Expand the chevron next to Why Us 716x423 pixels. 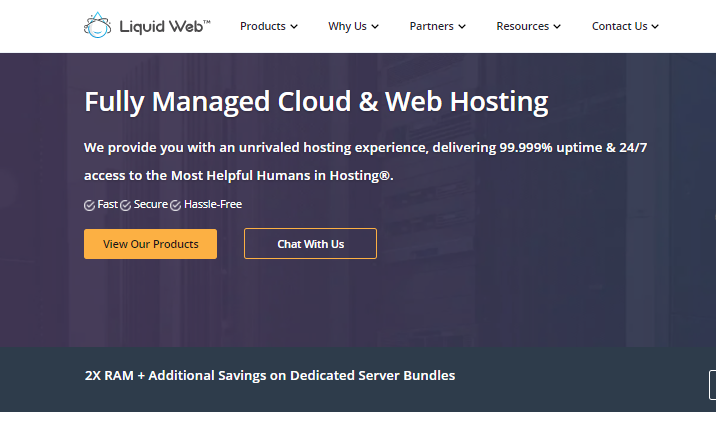point(375,27)
